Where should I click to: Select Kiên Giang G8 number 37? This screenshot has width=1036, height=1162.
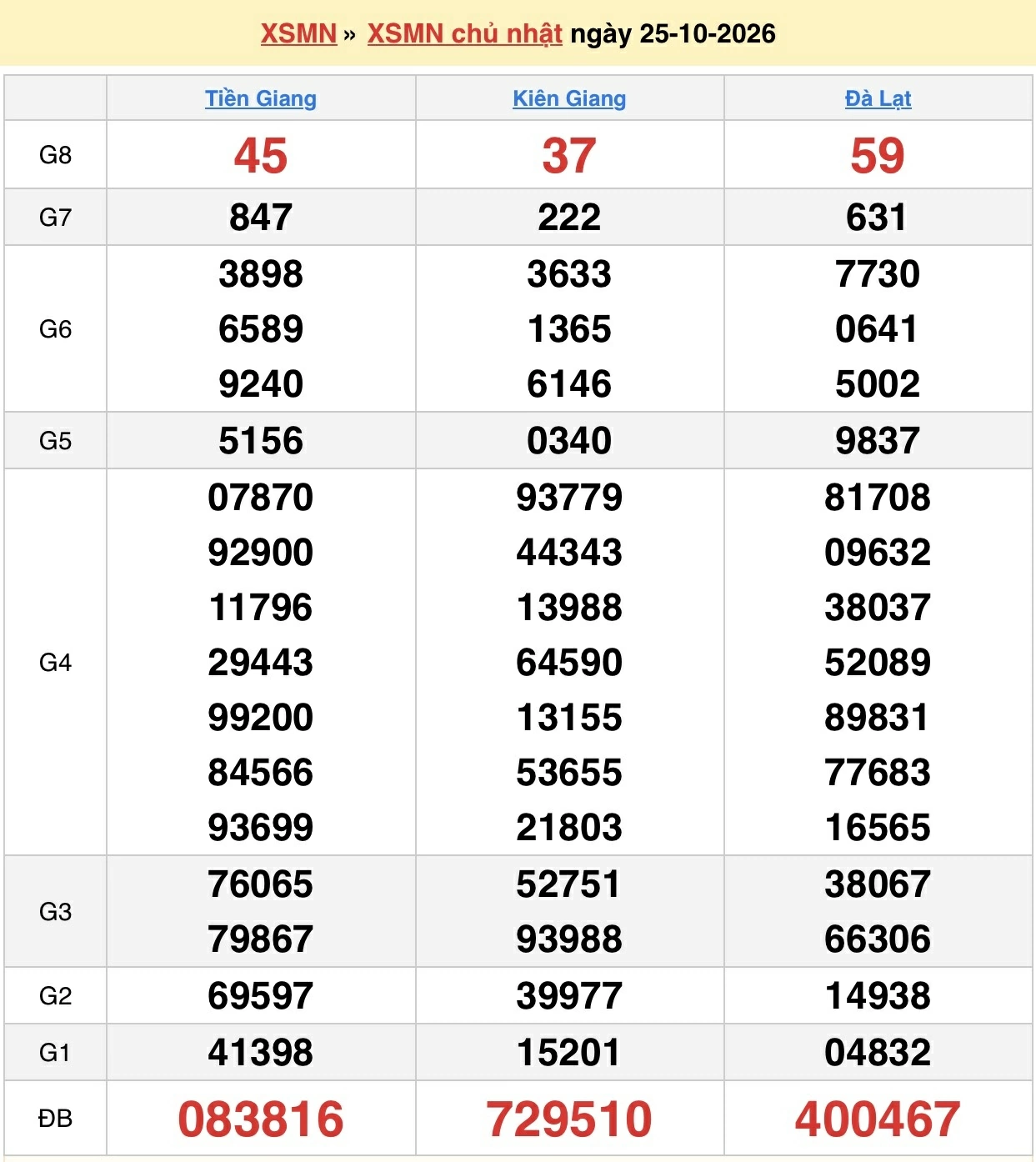[569, 156]
